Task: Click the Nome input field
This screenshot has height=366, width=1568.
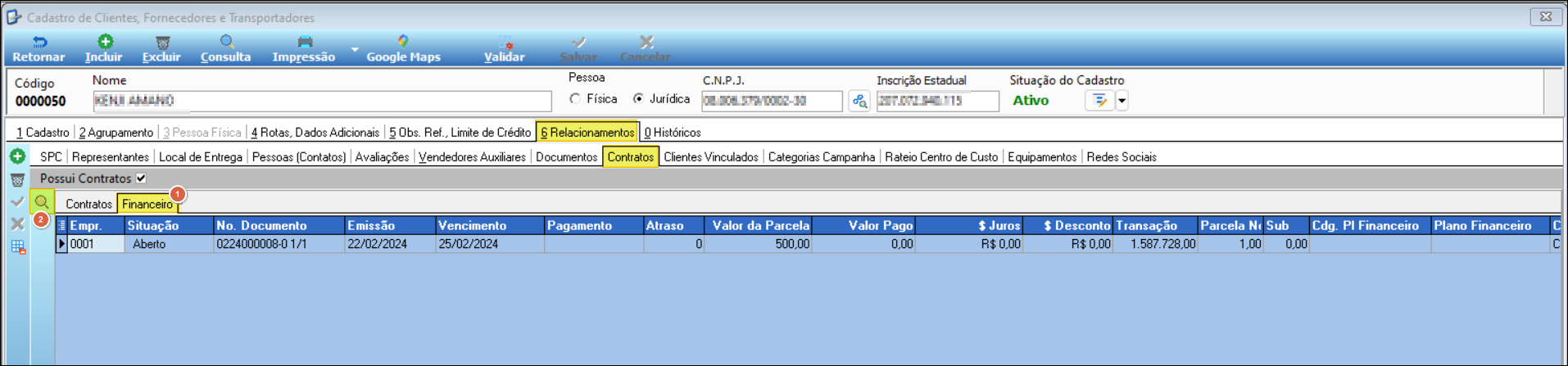Action: click(x=322, y=101)
